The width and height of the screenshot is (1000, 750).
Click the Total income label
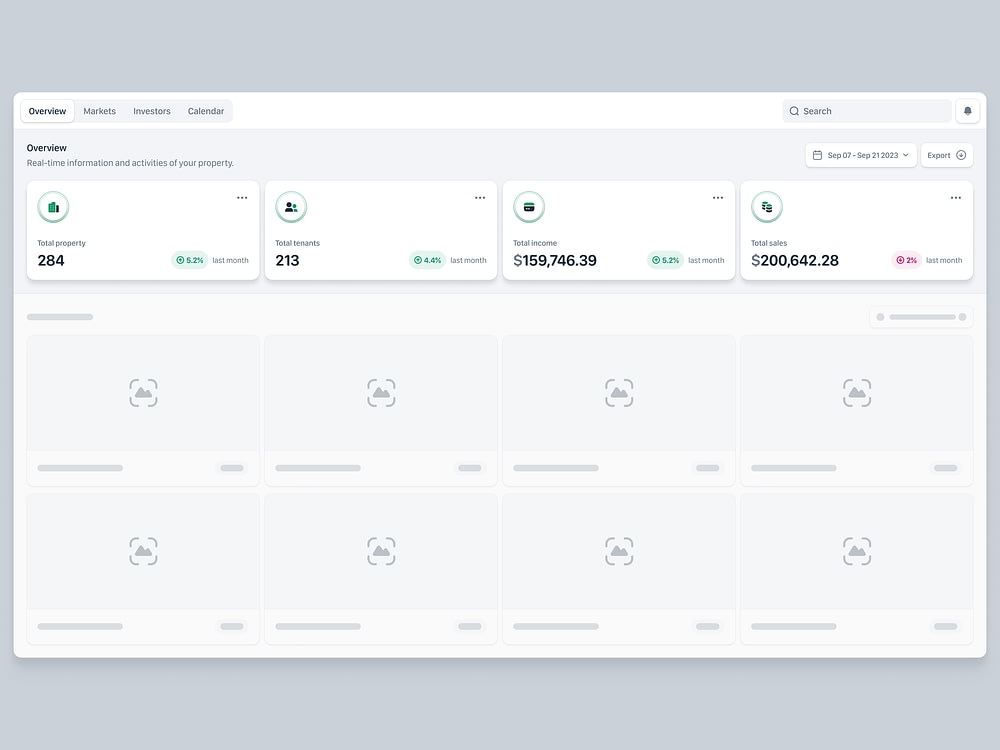tap(535, 243)
